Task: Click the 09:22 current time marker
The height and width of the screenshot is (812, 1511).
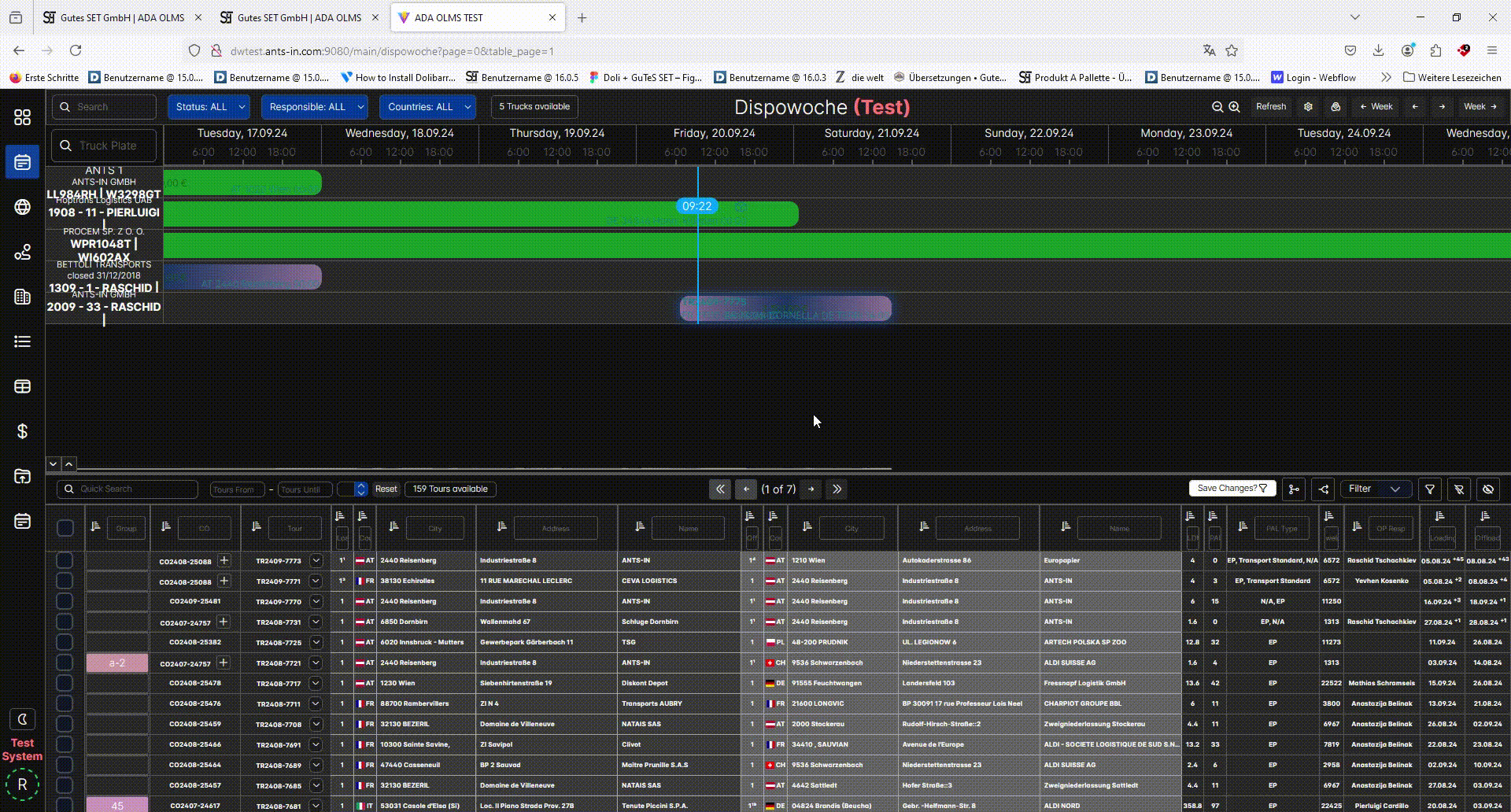Action: (697, 206)
